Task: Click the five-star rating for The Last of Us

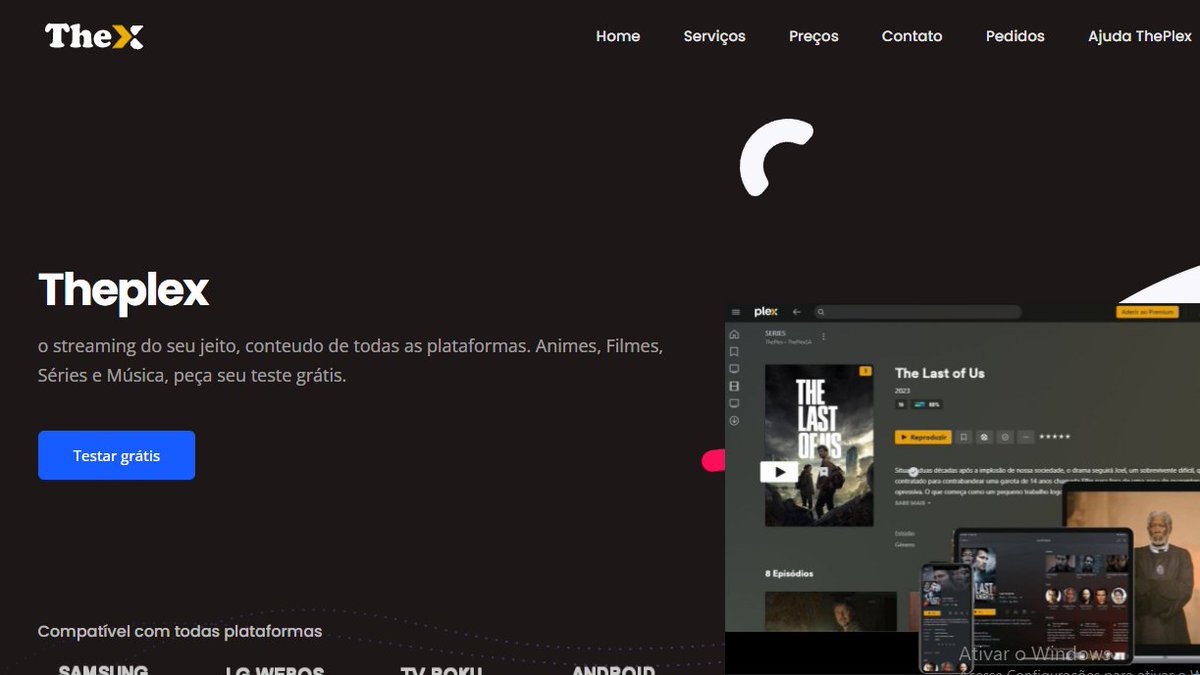Action: pos(1055,437)
